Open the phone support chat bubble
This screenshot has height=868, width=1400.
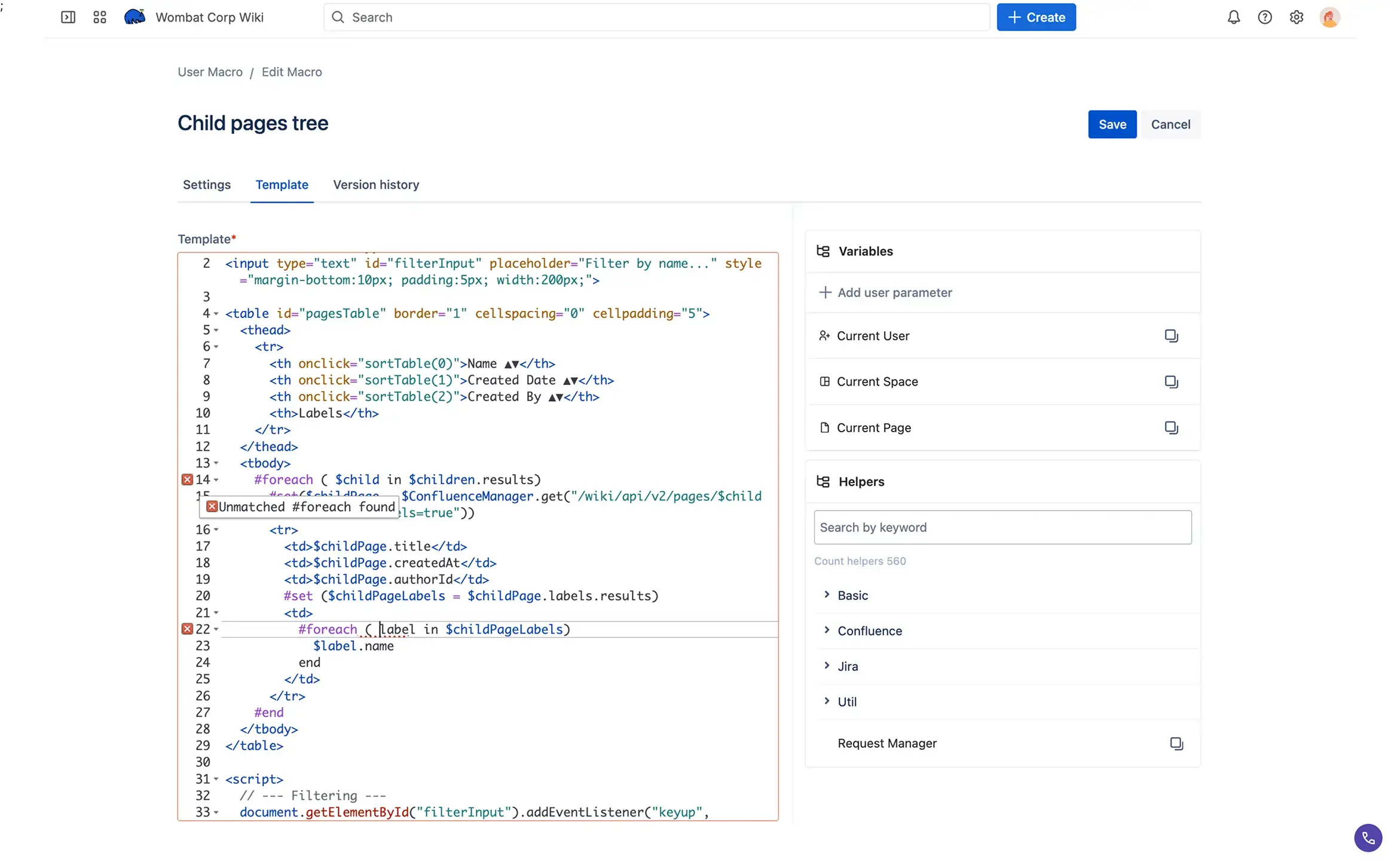click(1368, 838)
